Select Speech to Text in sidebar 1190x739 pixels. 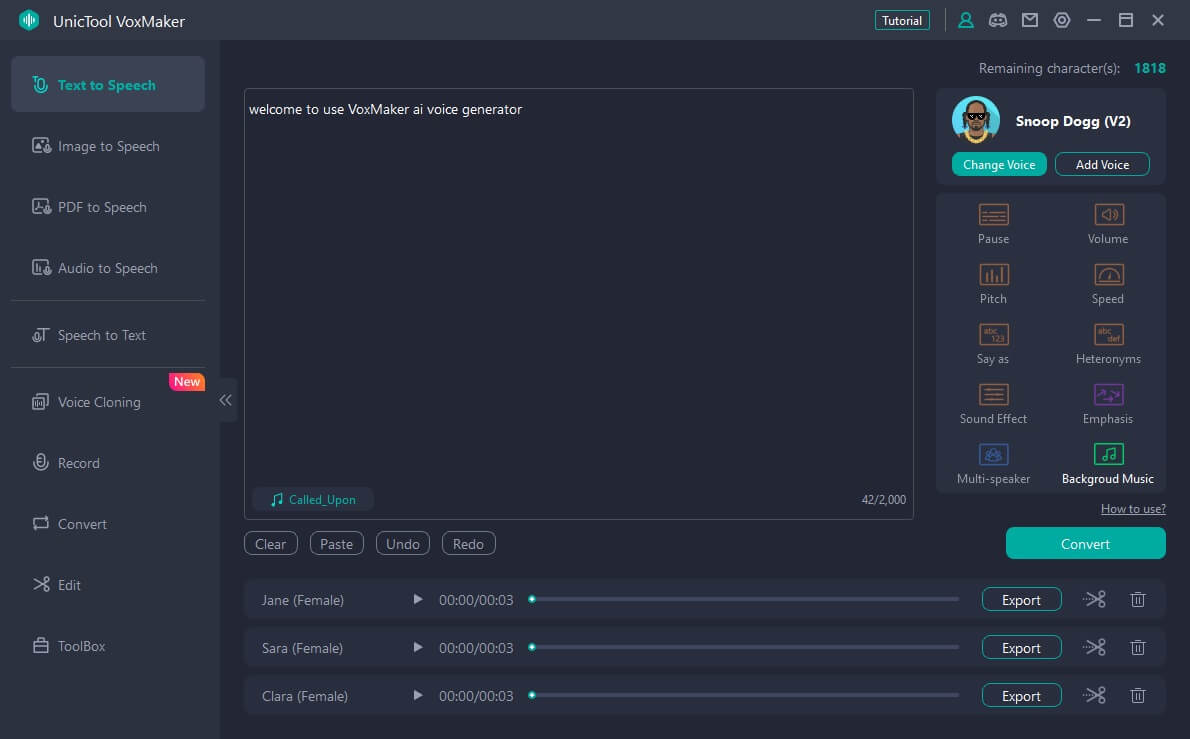tap(108, 335)
